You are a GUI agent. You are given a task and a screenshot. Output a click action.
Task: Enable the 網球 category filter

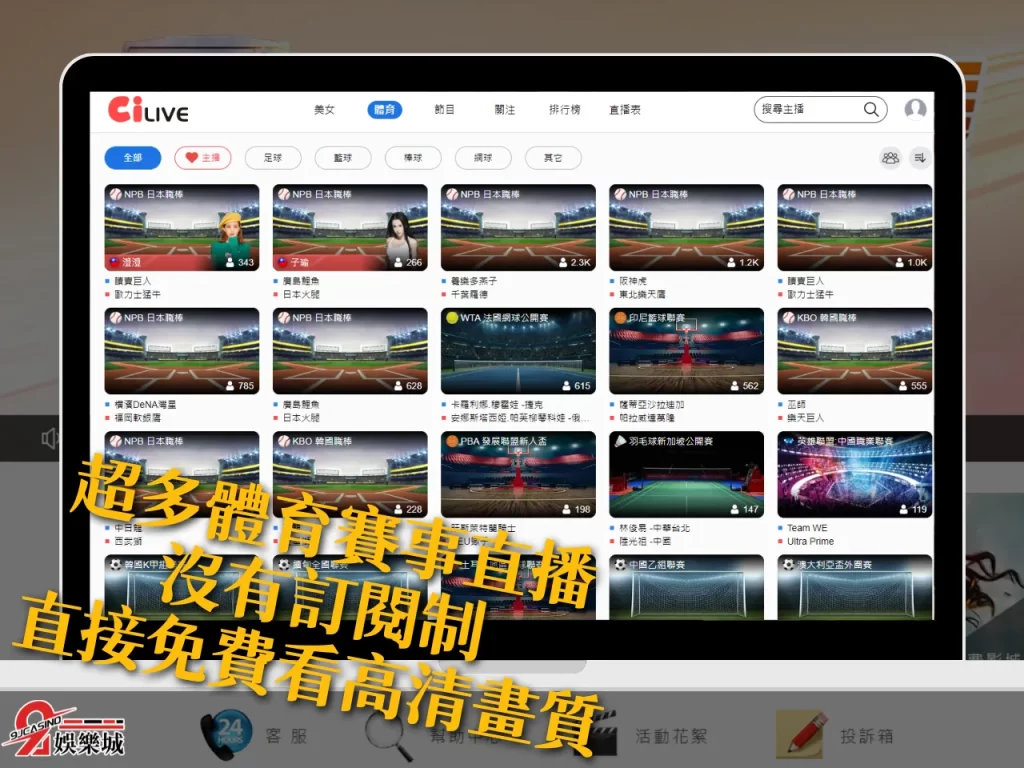[483, 158]
